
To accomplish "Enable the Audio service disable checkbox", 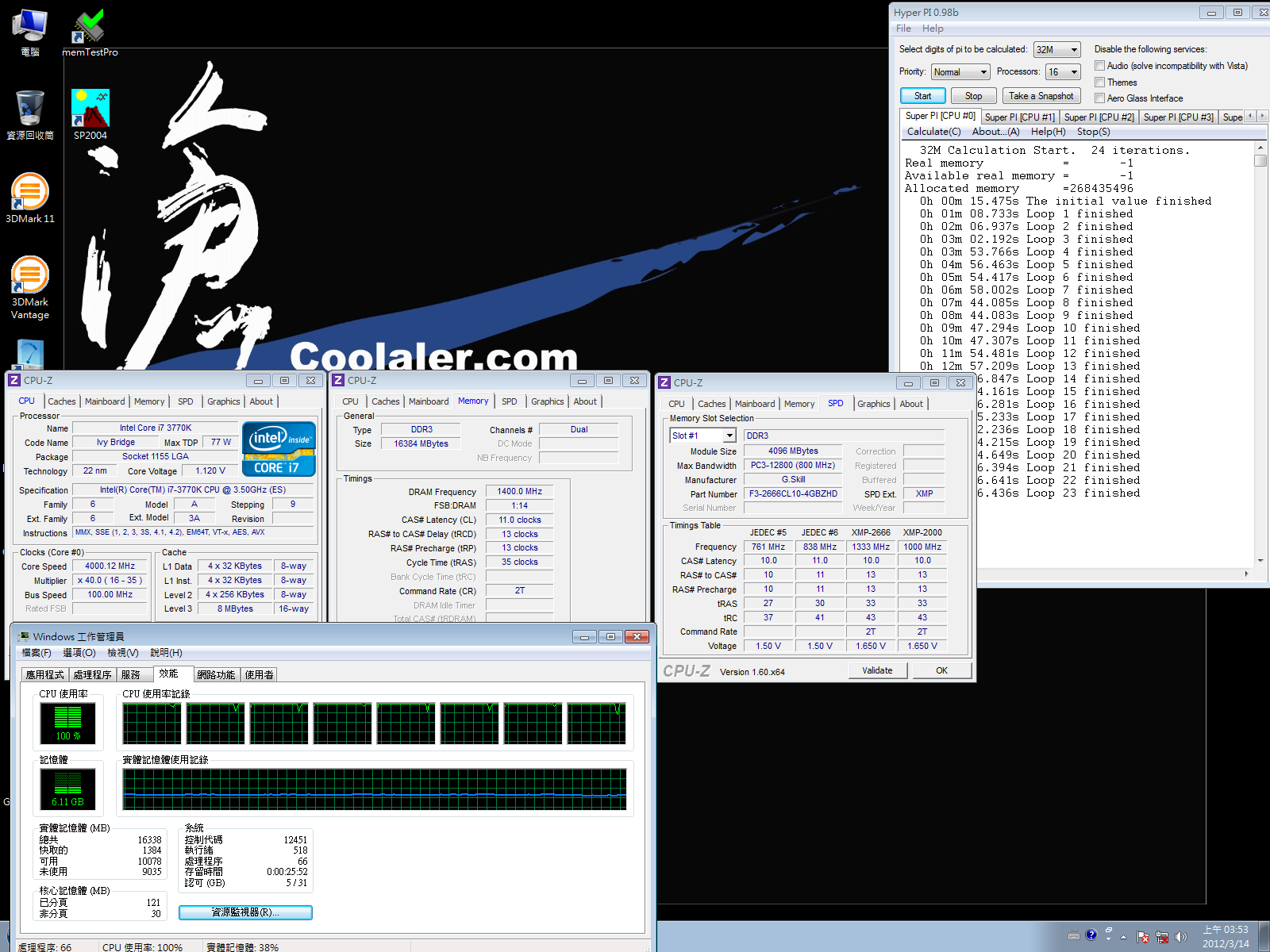I will coord(1099,66).
